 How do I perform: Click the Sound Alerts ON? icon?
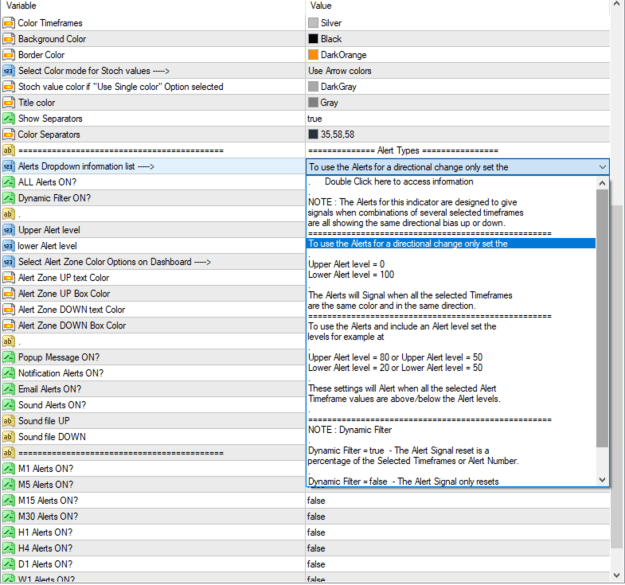8,405
